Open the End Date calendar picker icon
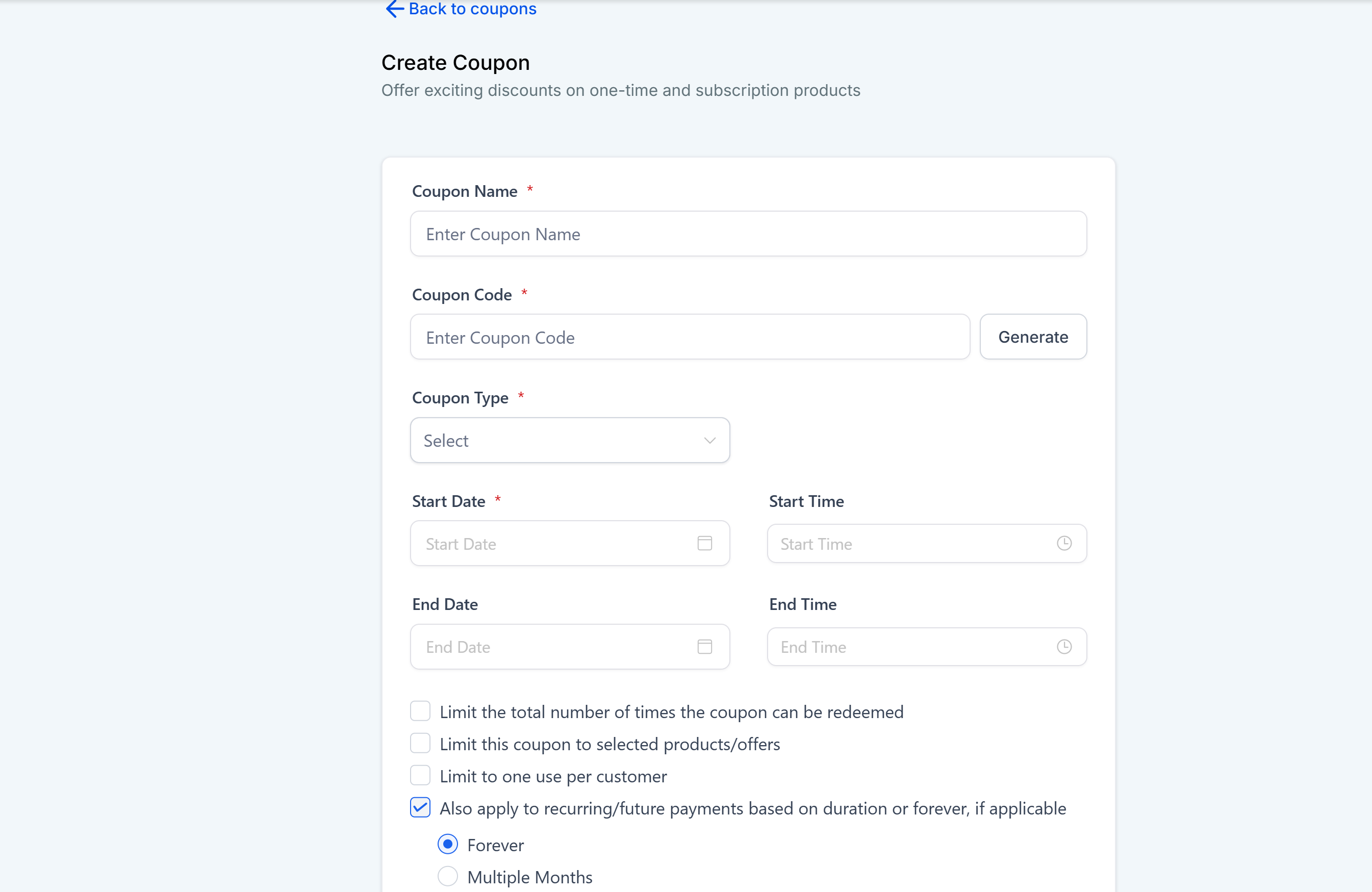This screenshot has width=1372, height=892. click(704, 646)
